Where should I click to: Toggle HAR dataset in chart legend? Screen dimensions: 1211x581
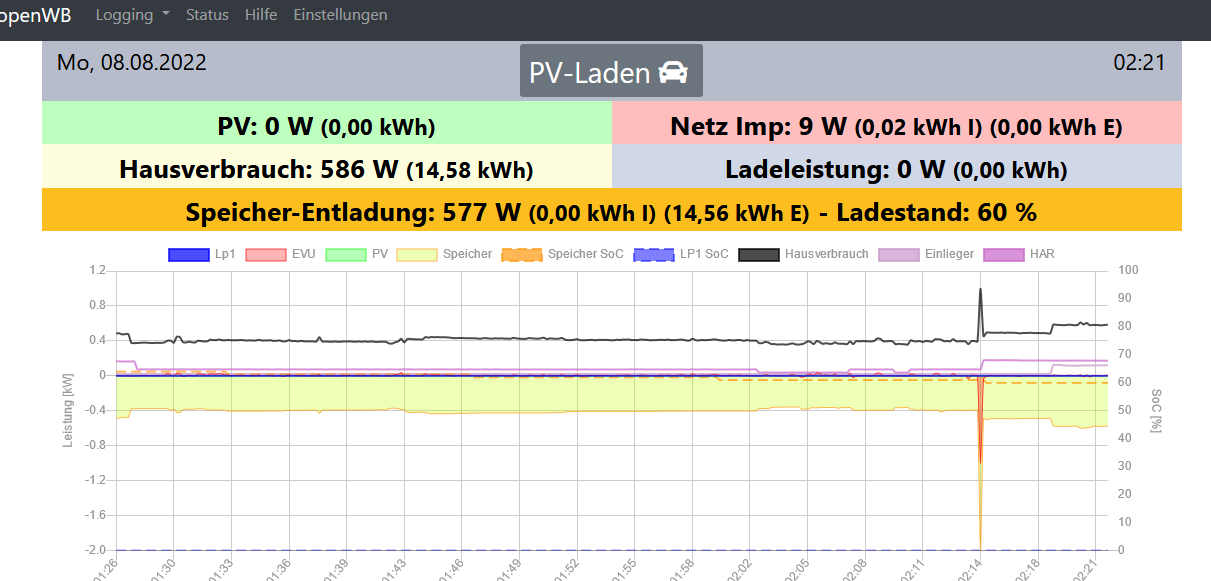click(x=1020, y=254)
